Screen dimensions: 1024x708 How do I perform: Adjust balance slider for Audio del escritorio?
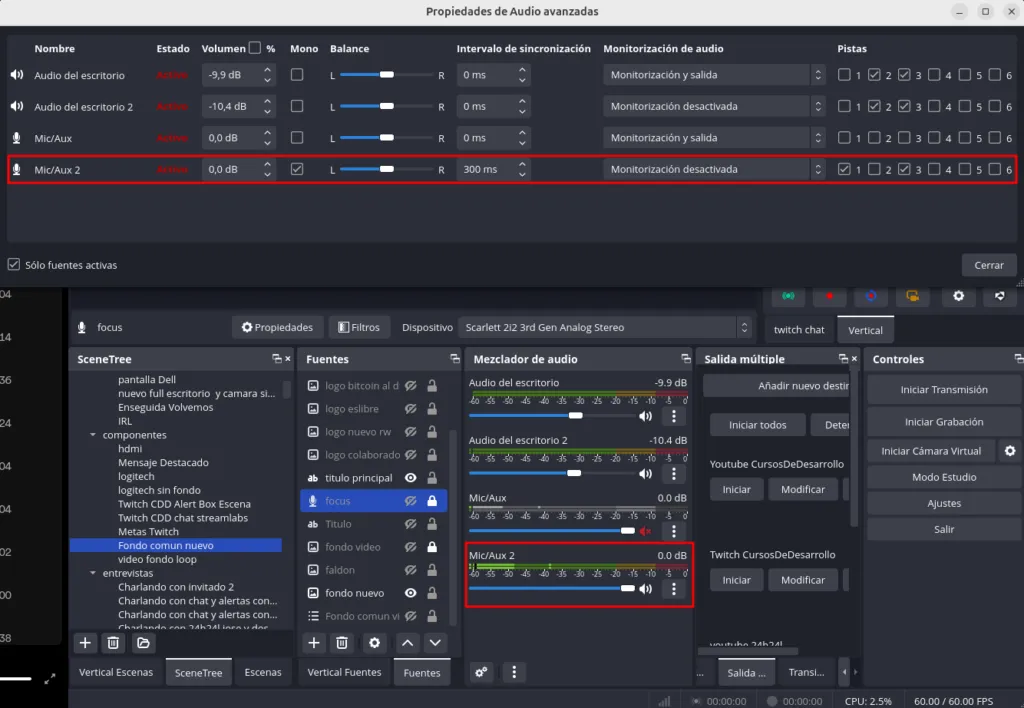coord(386,75)
